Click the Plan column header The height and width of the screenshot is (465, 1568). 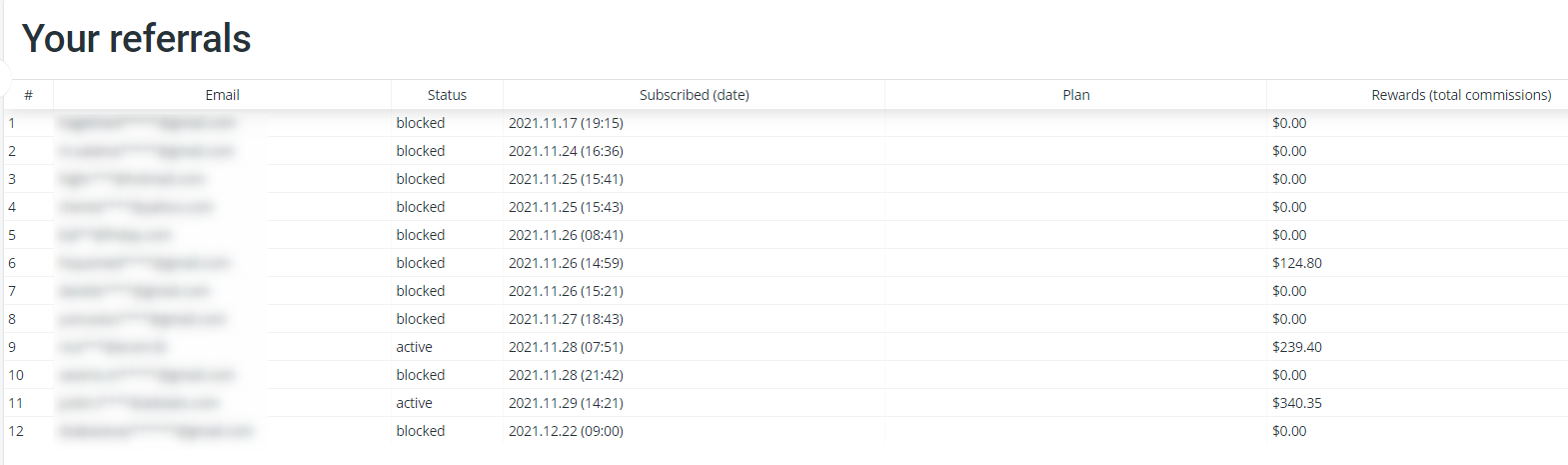point(1075,95)
